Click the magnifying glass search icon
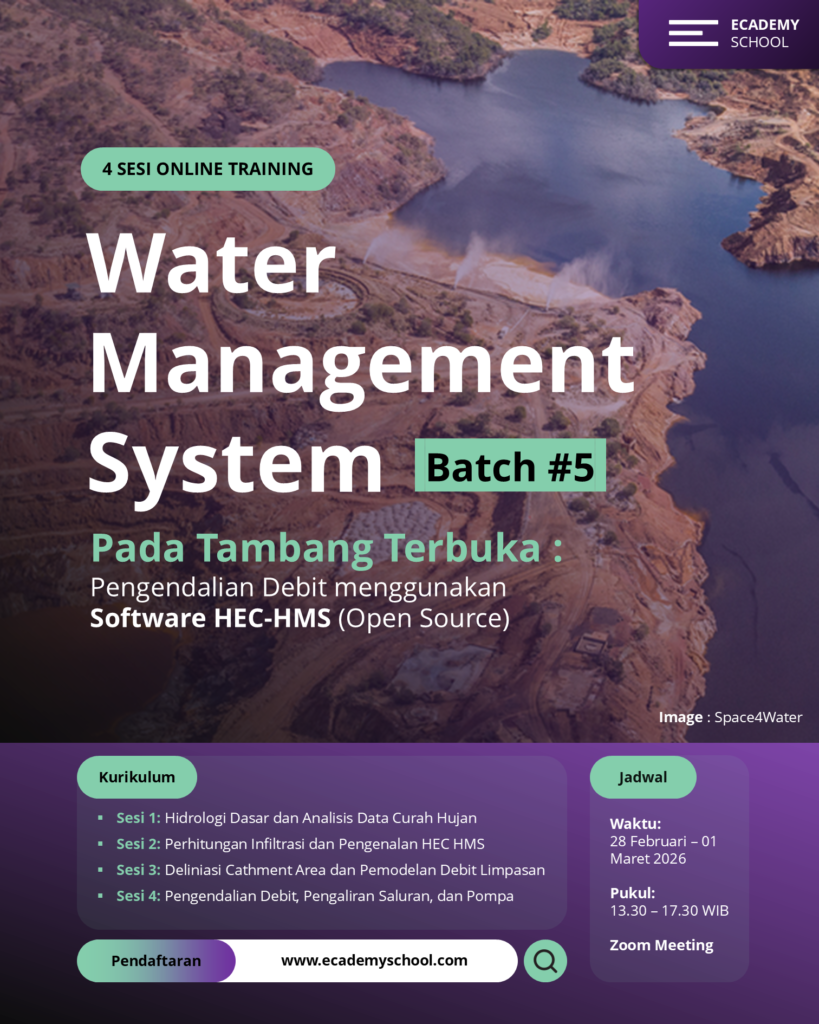This screenshot has height=1024, width=819. pyautogui.click(x=545, y=961)
